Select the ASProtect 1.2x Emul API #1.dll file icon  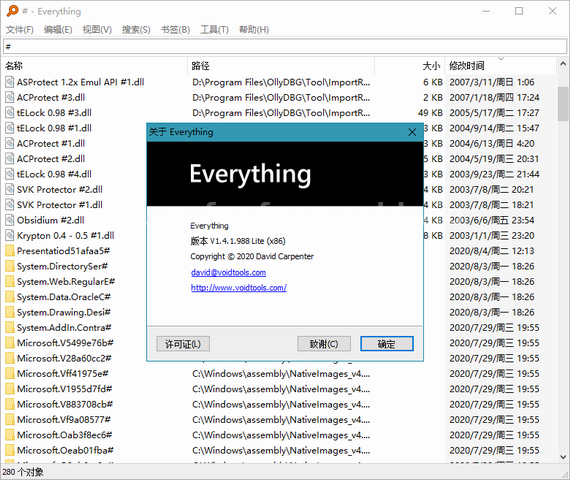click(9, 82)
